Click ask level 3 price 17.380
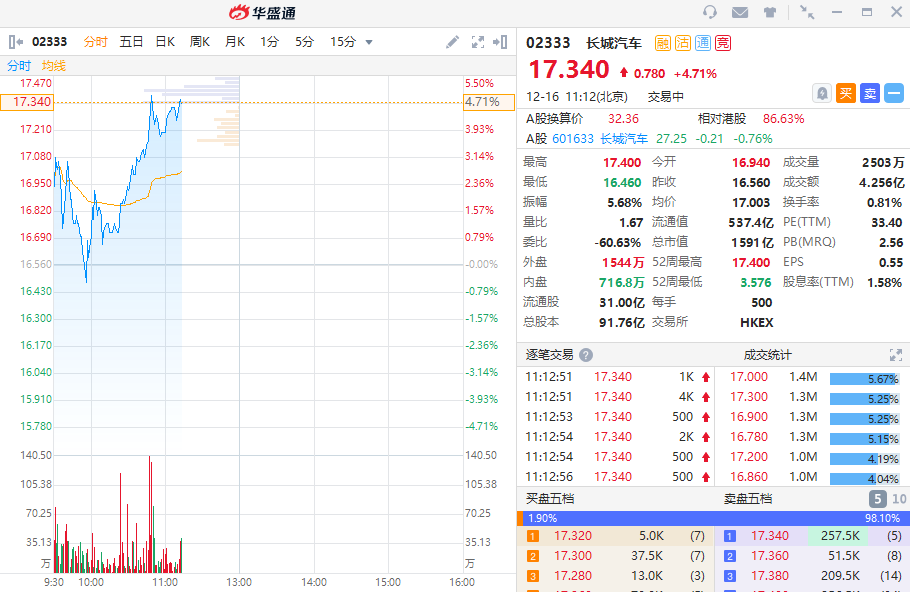 tap(770, 576)
